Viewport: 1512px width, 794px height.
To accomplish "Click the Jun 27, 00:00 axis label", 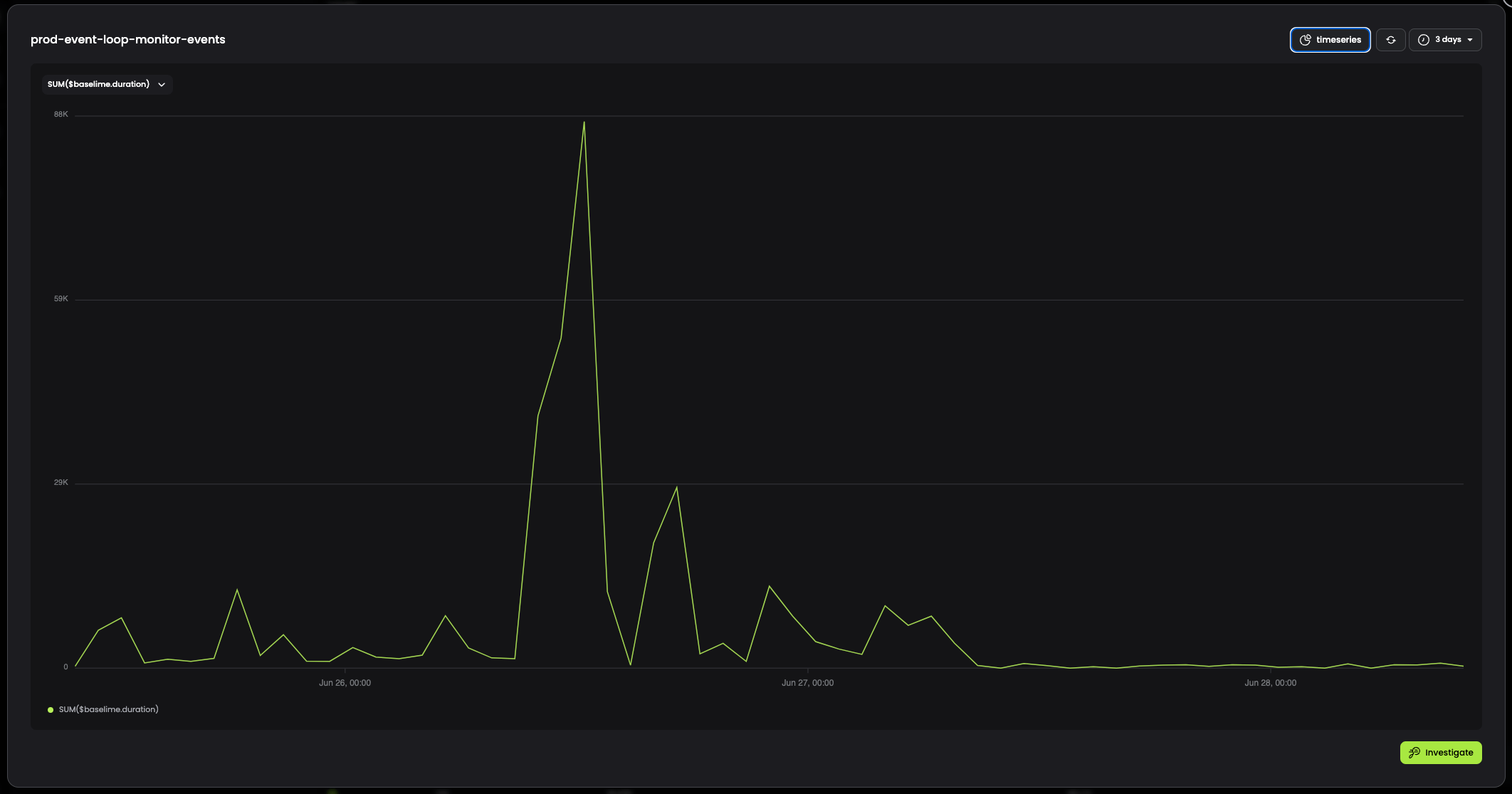I will pyautogui.click(x=807, y=682).
